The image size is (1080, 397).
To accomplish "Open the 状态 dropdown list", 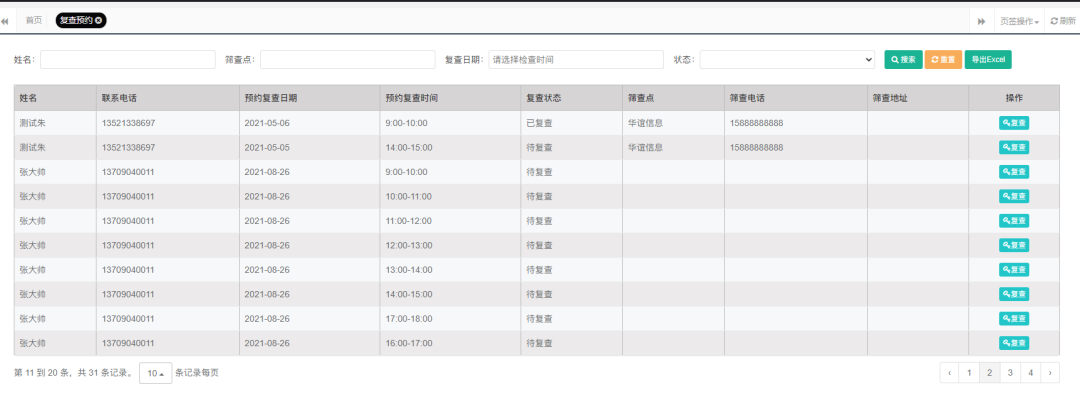I will point(787,59).
